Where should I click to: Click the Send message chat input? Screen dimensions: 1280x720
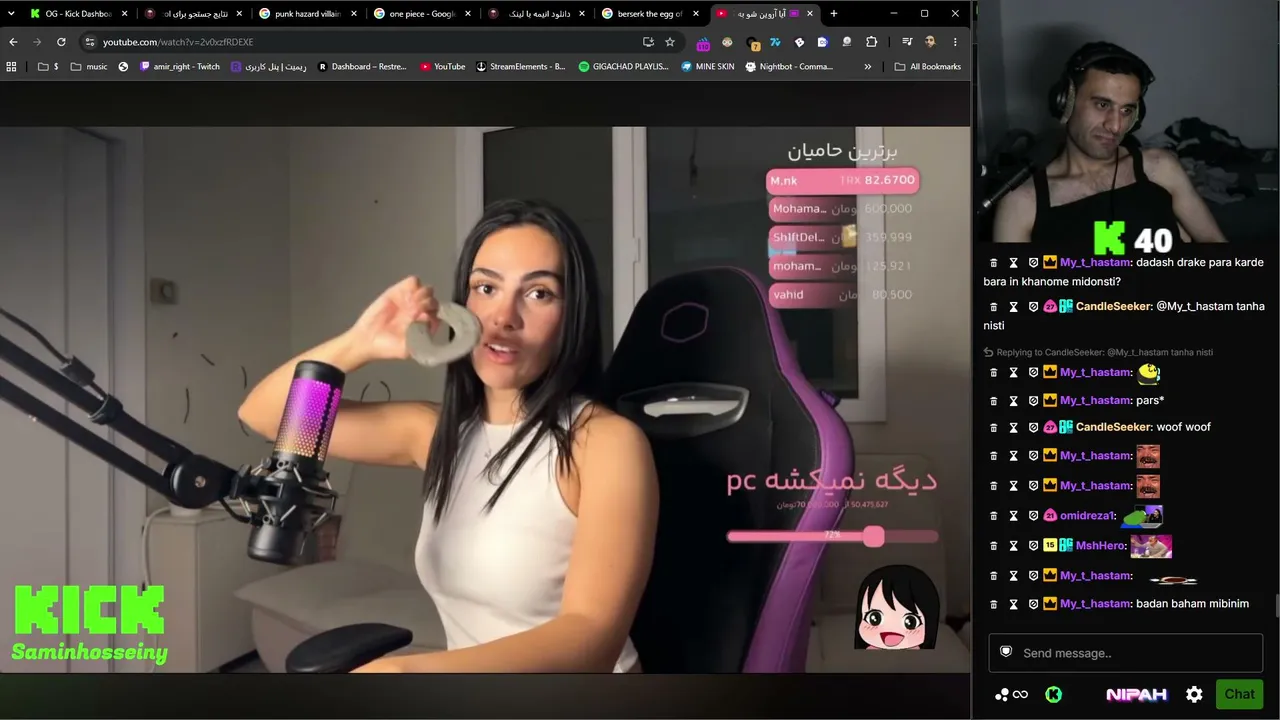tap(1125, 653)
